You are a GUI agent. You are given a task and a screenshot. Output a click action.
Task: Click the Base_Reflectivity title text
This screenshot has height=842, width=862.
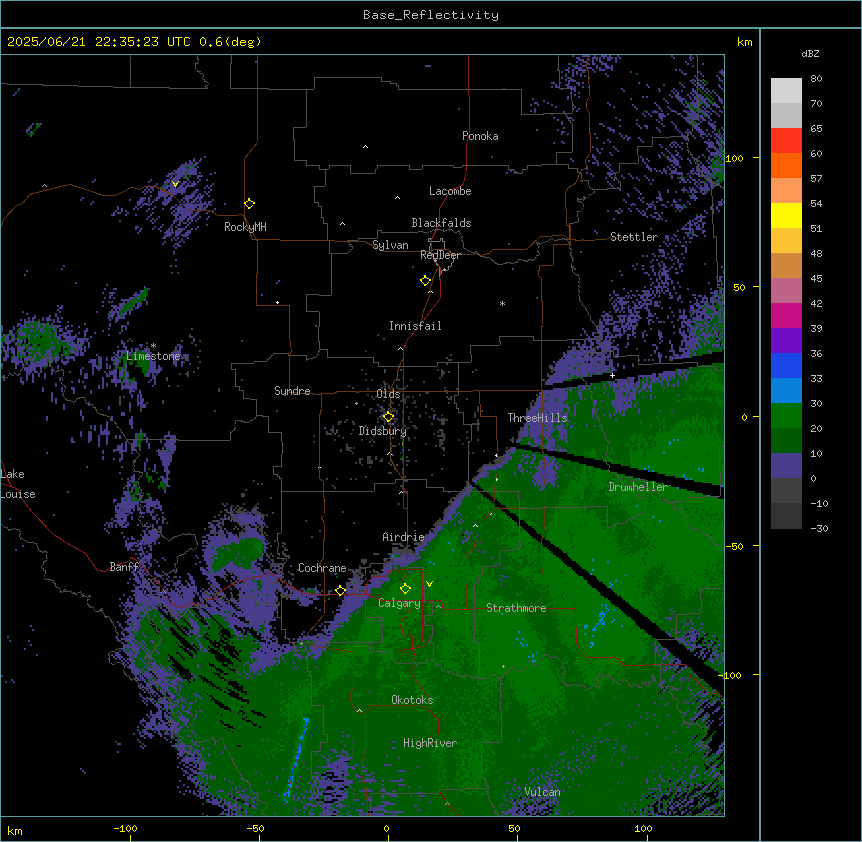pyautogui.click(x=431, y=15)
